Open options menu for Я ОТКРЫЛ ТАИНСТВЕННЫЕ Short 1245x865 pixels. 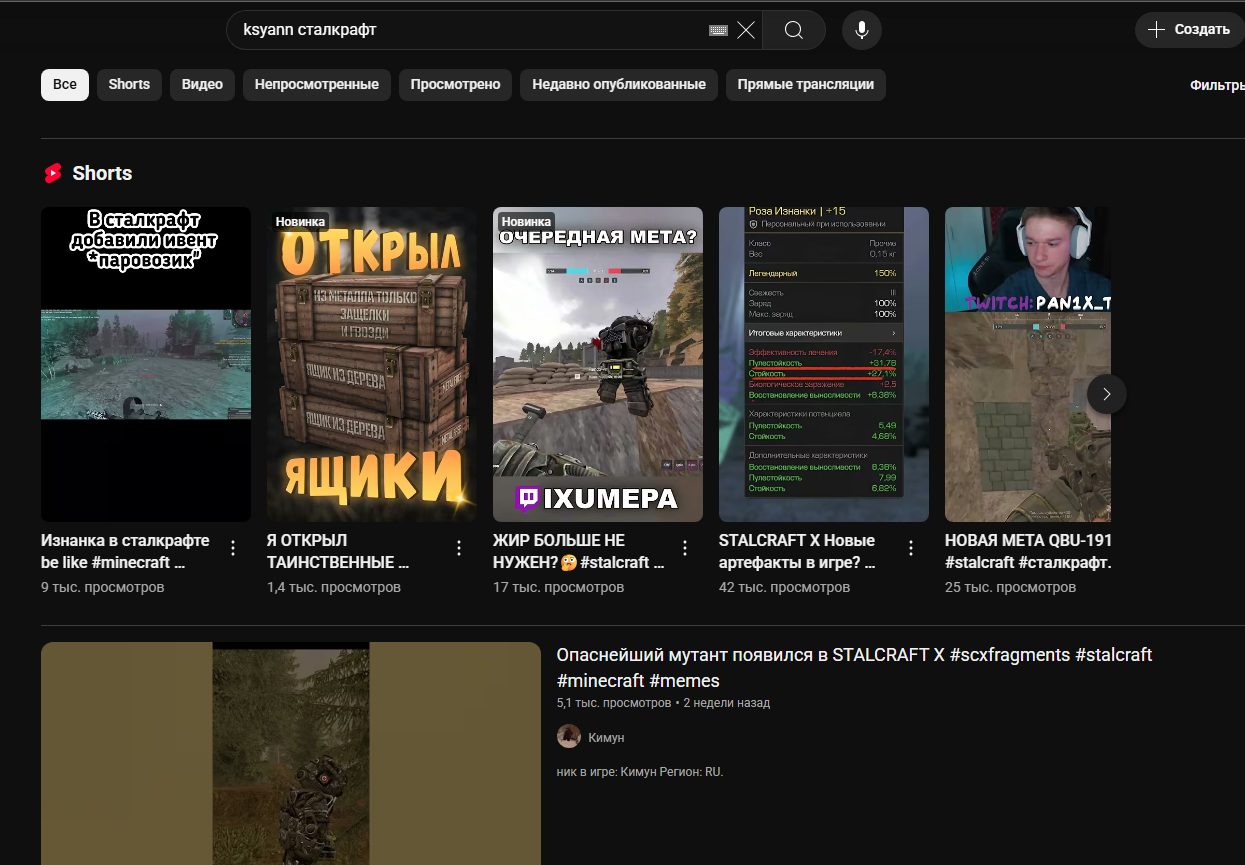[459, 548]
